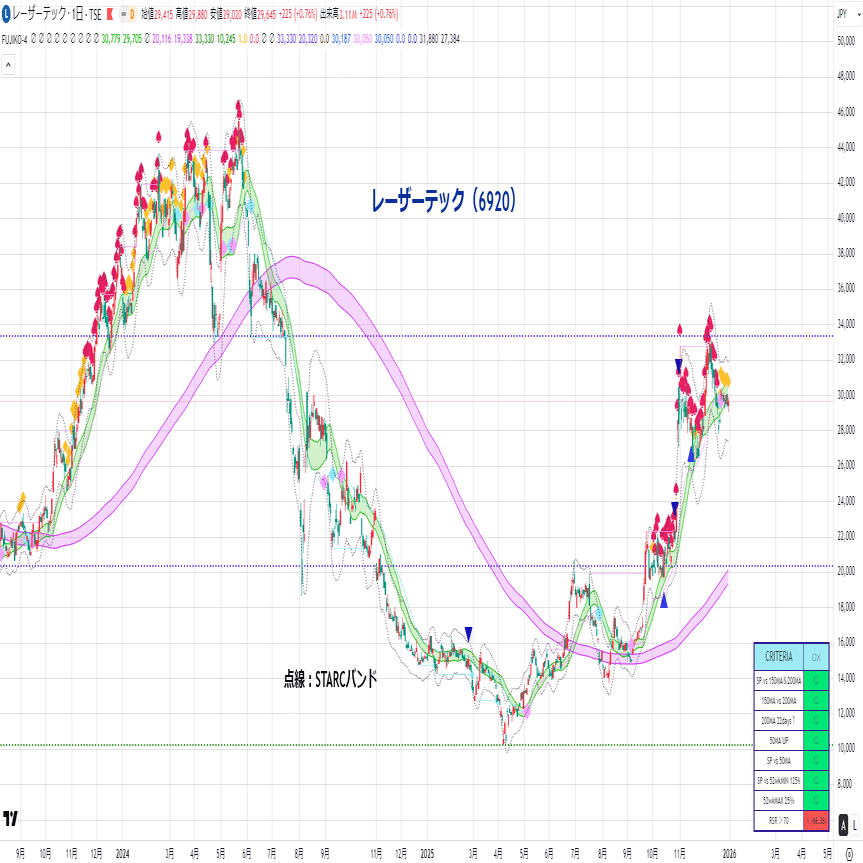
Task: Click the green 30,779 legend value
Action: pos(111,39)
